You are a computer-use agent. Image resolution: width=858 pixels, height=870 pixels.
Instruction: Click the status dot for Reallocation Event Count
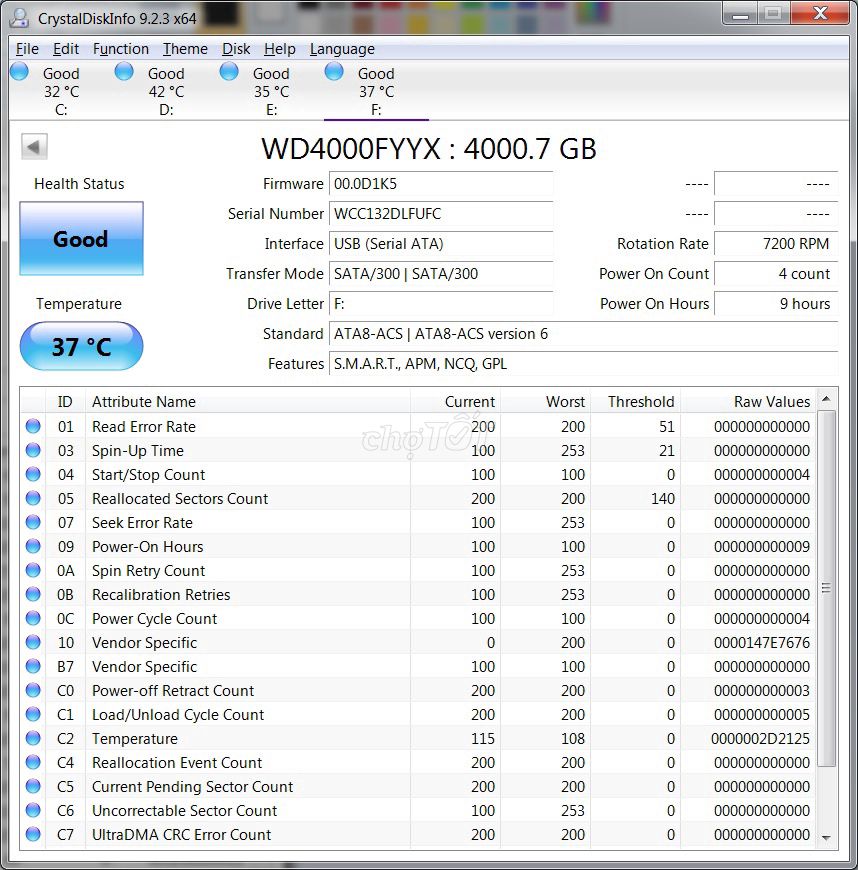pyautogui.click(x=33, y=762)
